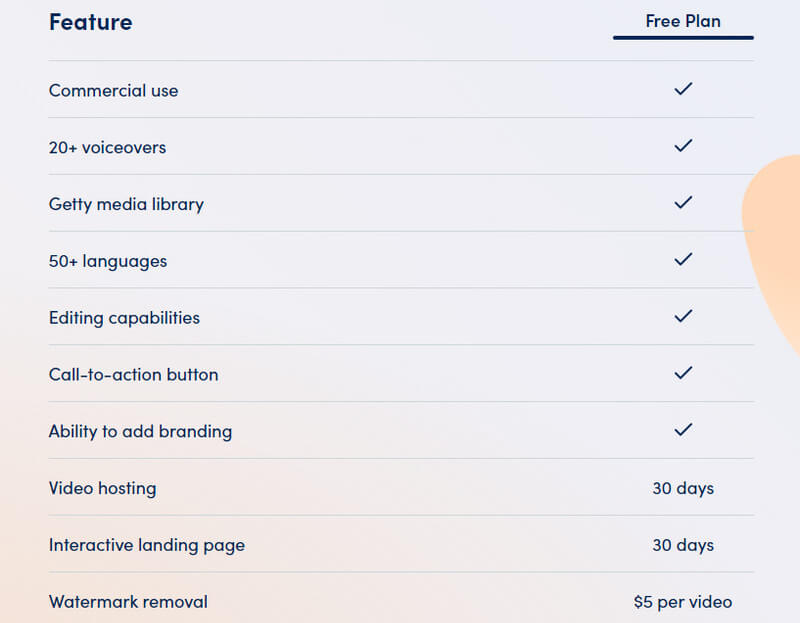Click the Watermark removal feature label
800x623 pixels.
[x=128, y=602]
